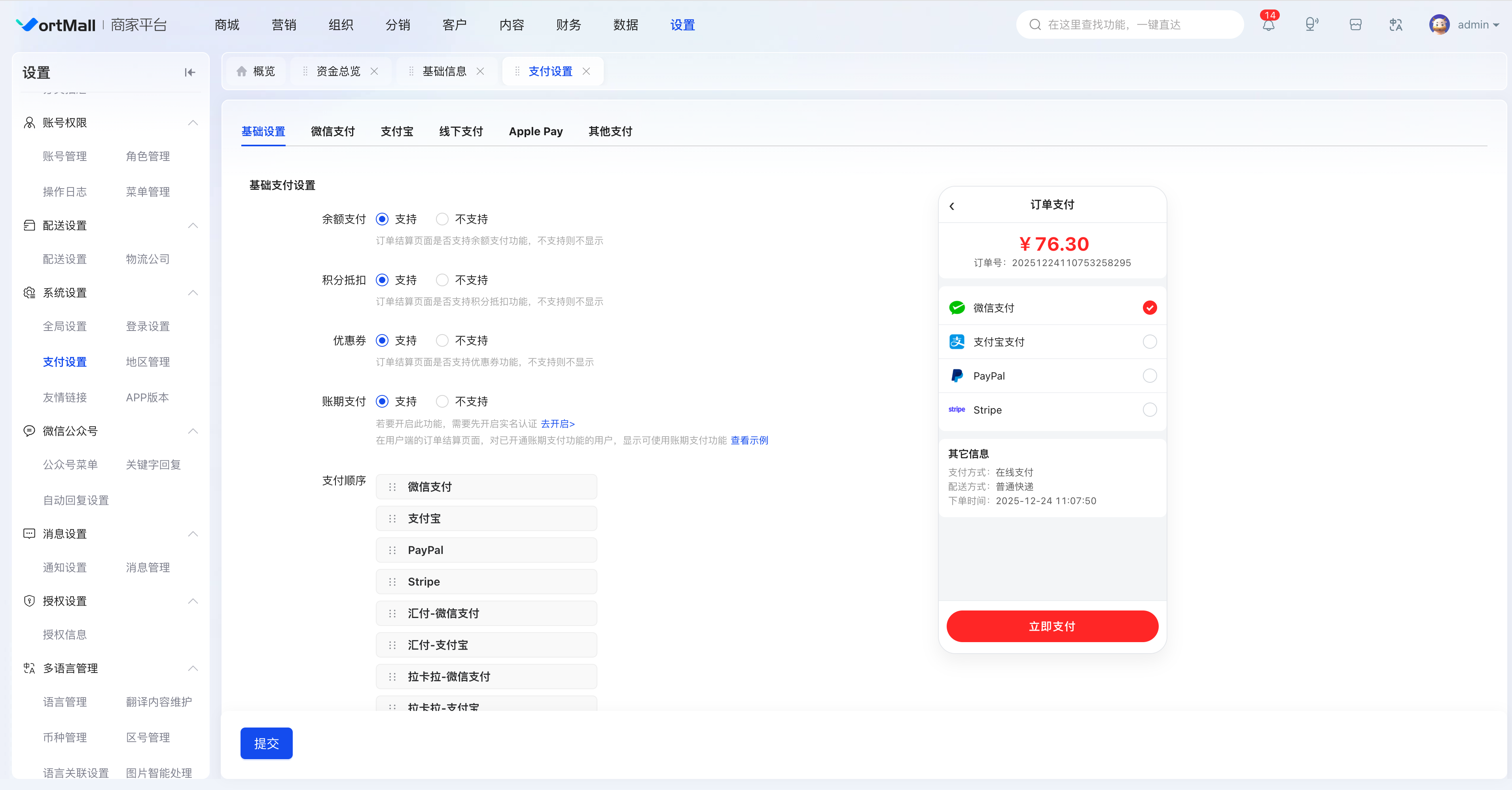1512x790 pixels.
Task: Click drag handle of 汇付-微信支付 row
Action: coord(393,614)
